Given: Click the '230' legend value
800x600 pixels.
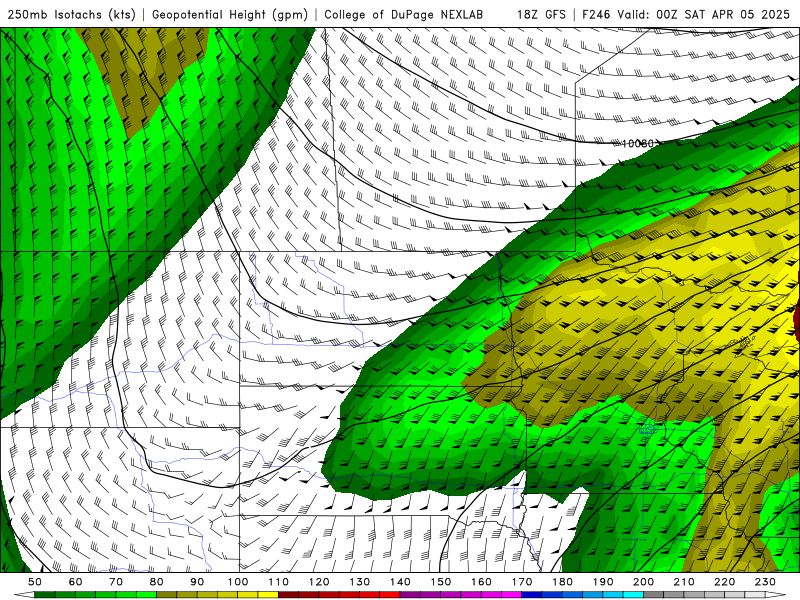Looking at the screenshot, I should [x=765, y=582].
